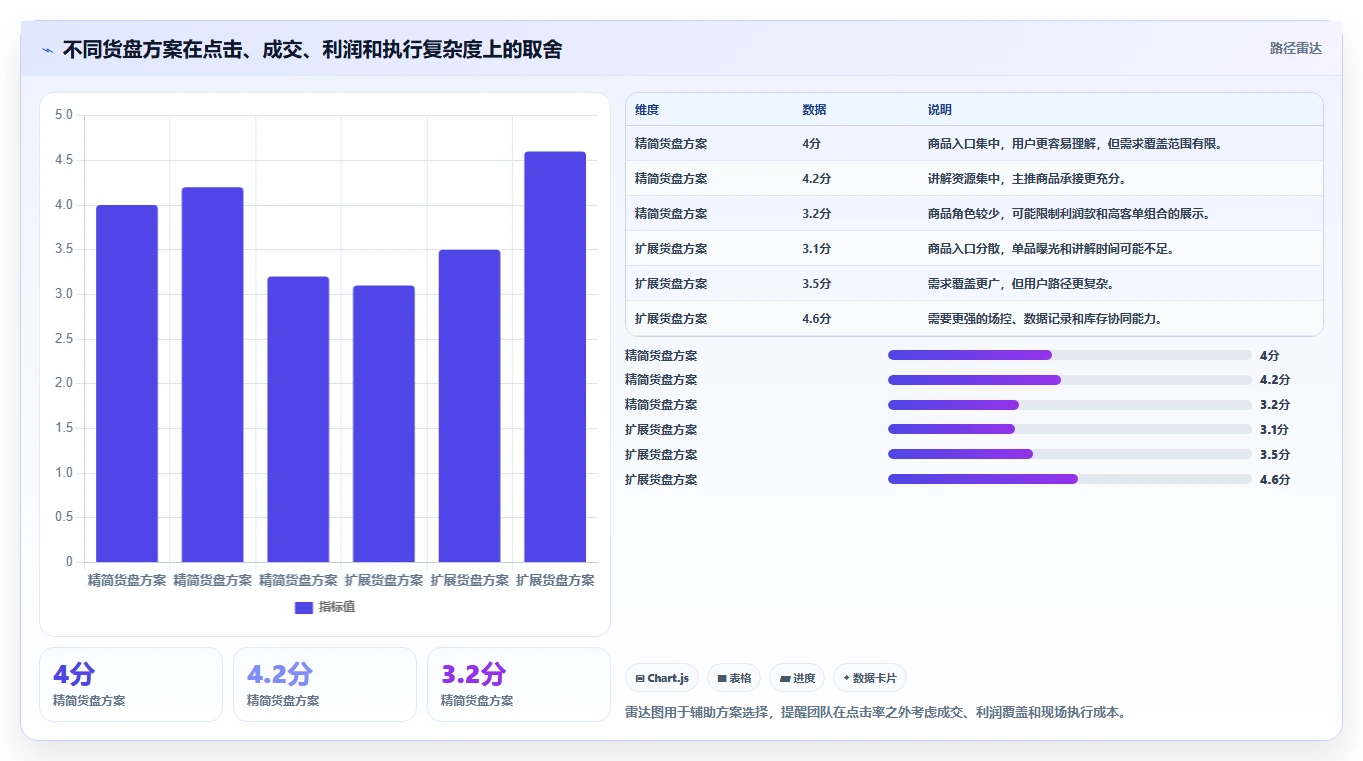This screenshot has width=1363, height=761.
Task: Click the first chart bar at 4.0
Action: [x=127, y=384]
